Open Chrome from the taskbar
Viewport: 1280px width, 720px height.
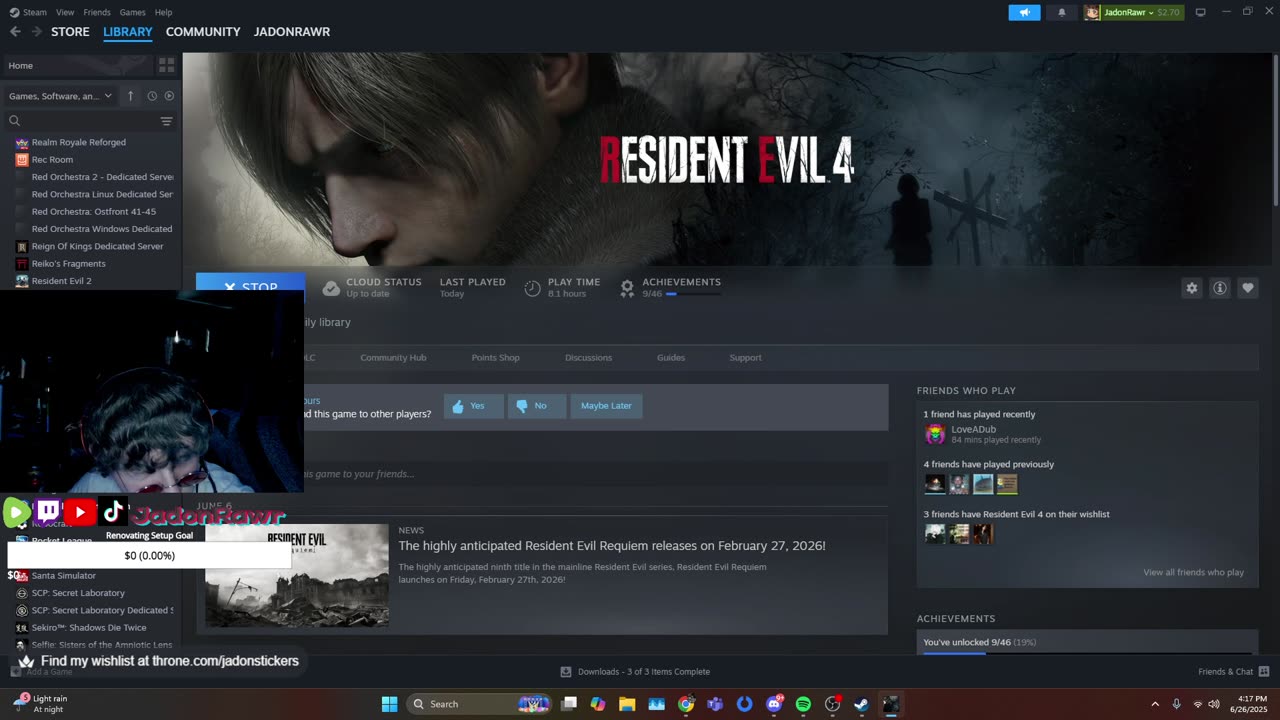pos(686,704)
